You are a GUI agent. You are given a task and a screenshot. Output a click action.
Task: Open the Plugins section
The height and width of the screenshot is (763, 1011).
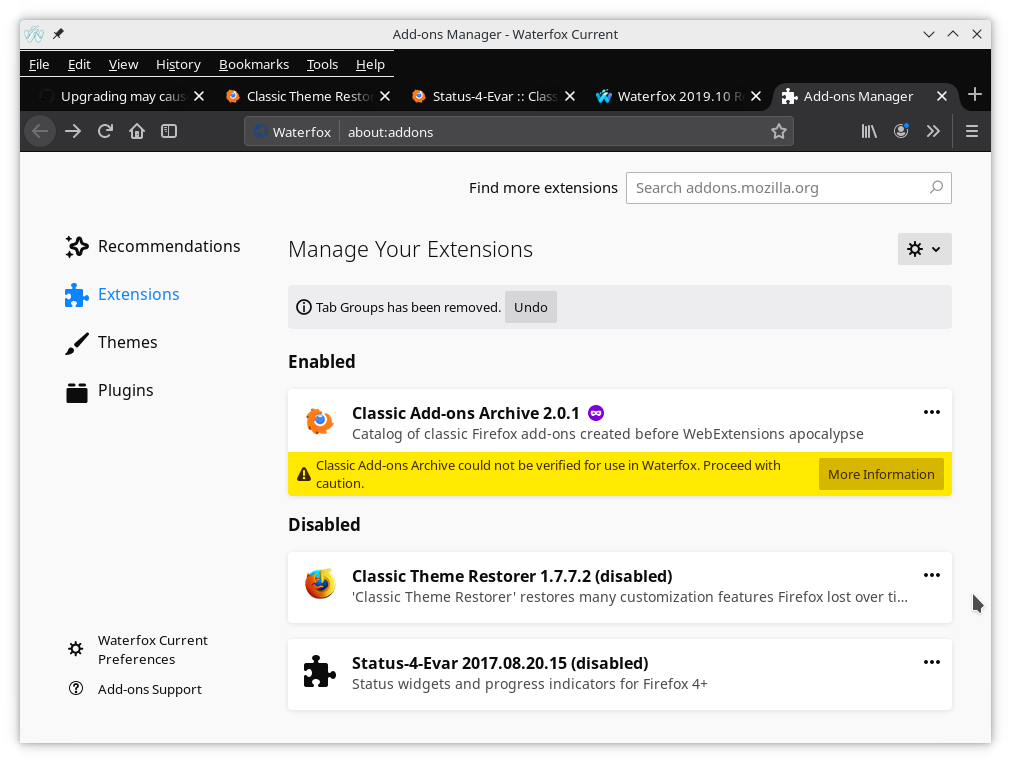[110, 391]
